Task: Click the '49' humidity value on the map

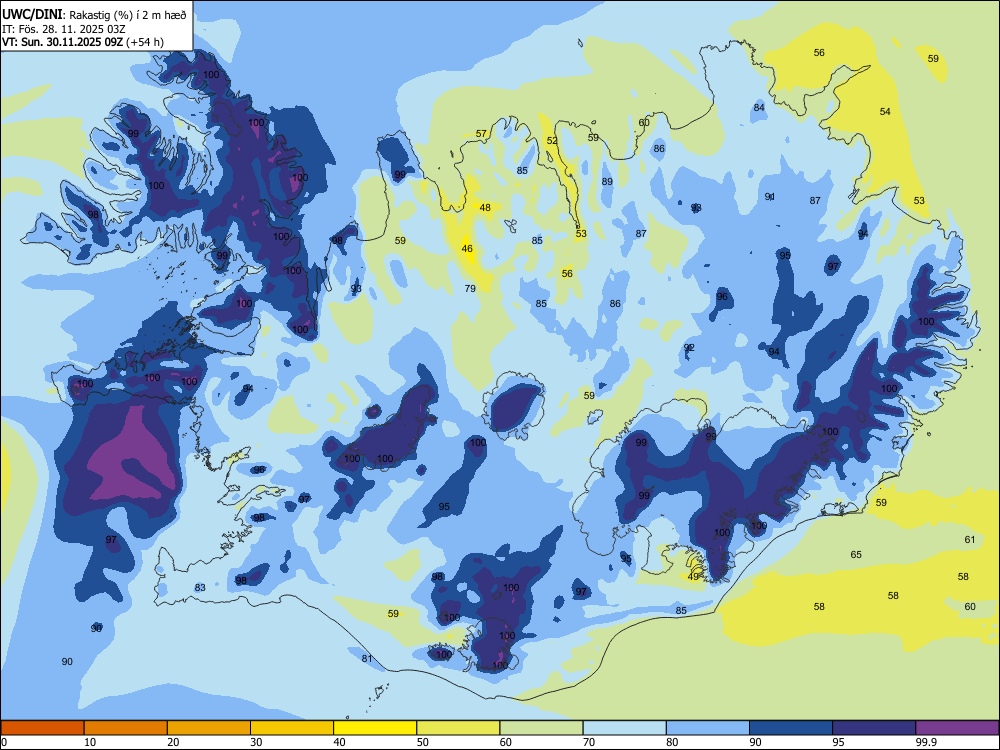Action: tap(693, 577)
